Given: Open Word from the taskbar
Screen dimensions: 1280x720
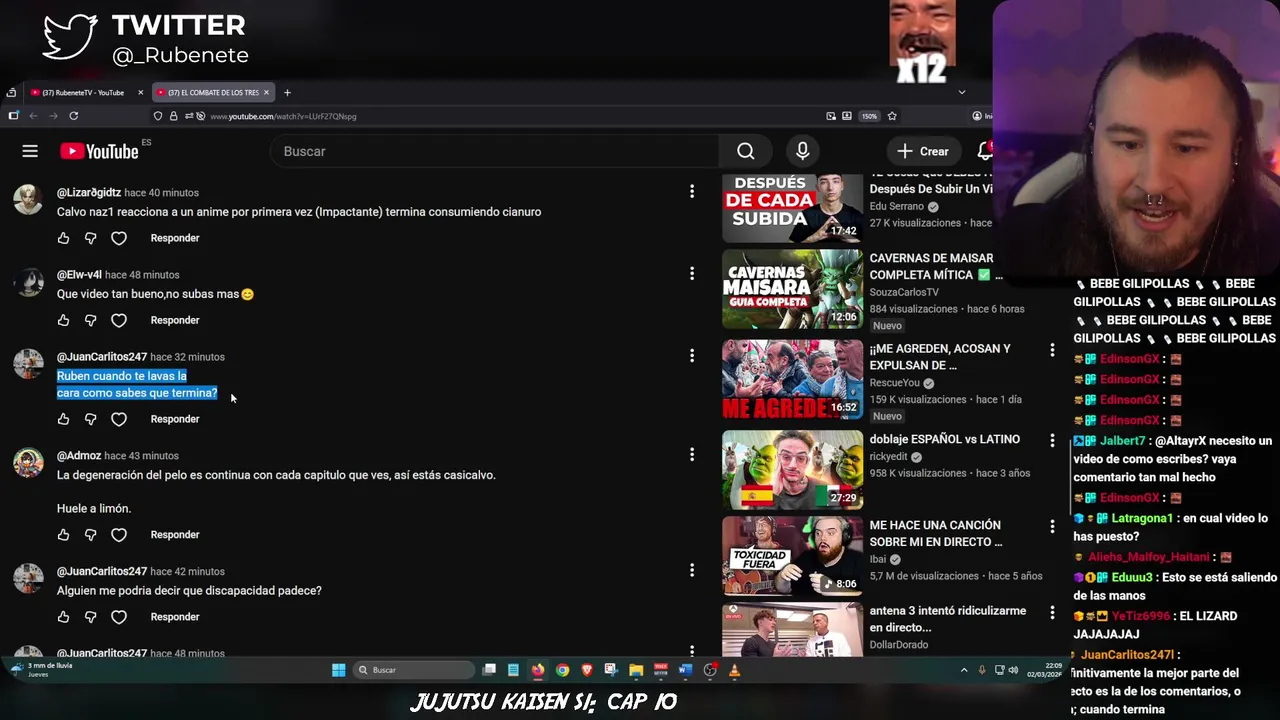Looking at the screenshot, I should click(x=685, y=670).
